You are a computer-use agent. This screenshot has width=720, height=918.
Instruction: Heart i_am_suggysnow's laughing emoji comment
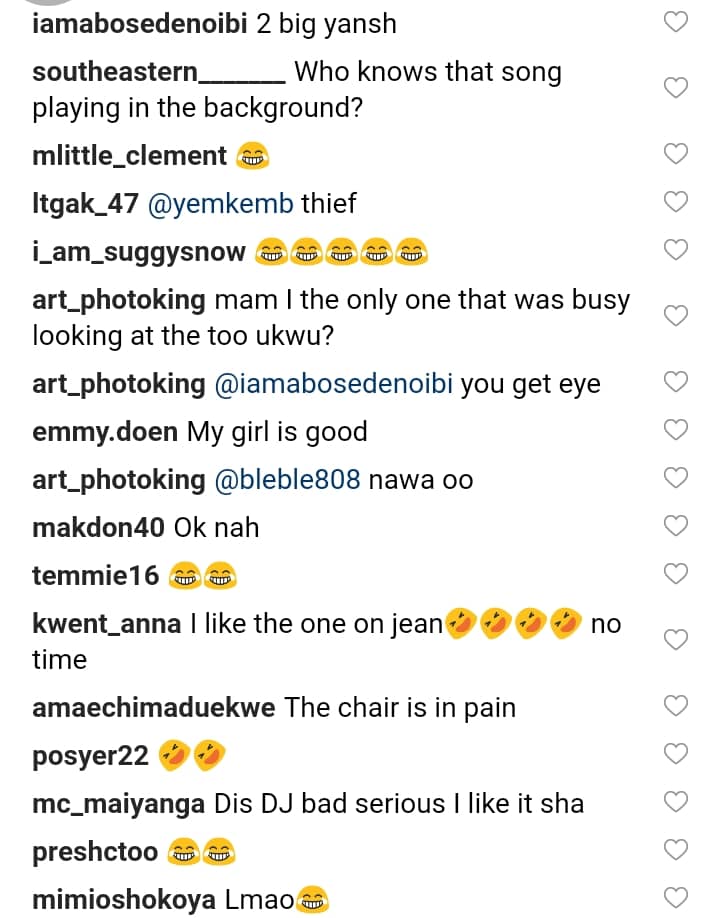click(677, 250)
